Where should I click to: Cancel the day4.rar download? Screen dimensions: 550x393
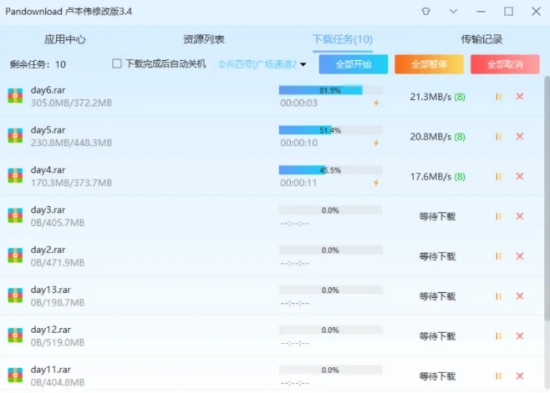pyautogui.click(x=520, y=176)
